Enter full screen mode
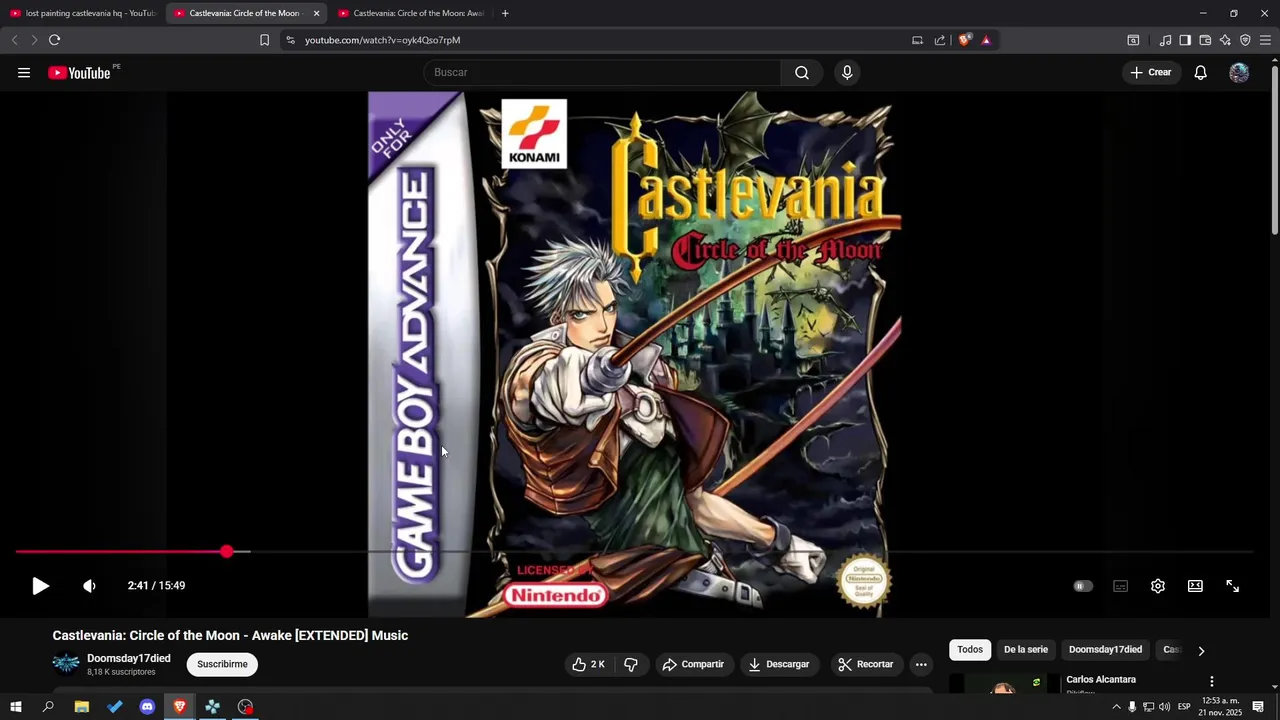 tap(1232, 586)
